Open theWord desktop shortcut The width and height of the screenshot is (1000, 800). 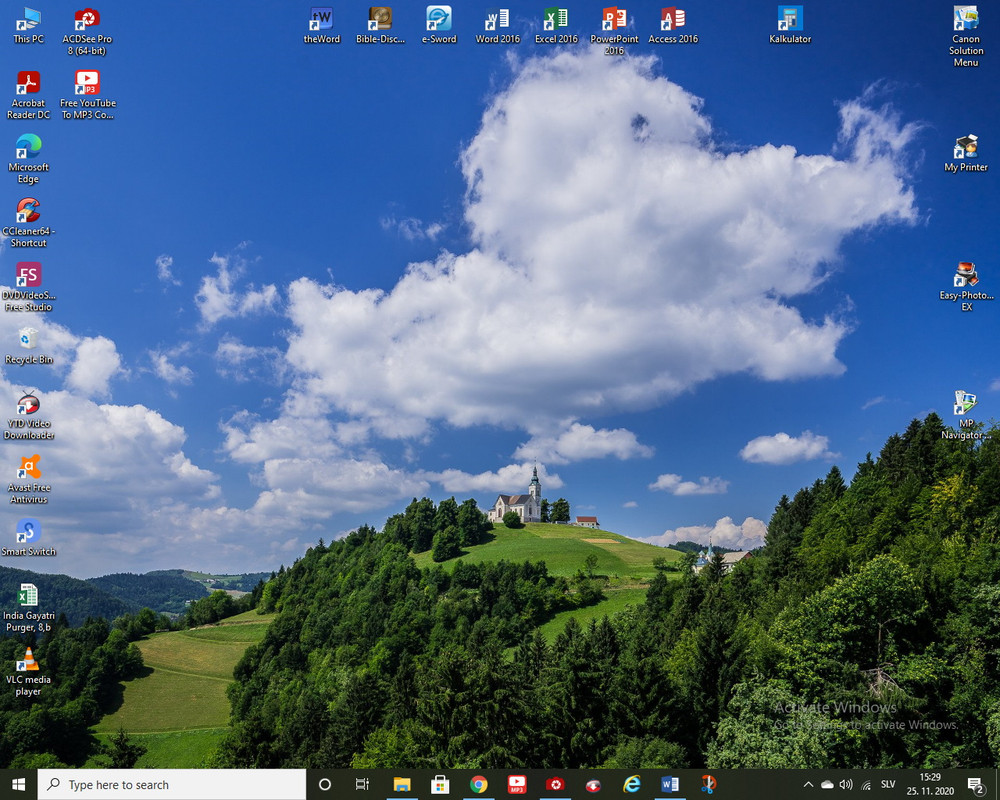pyautogui.click(x=321, y=26)
